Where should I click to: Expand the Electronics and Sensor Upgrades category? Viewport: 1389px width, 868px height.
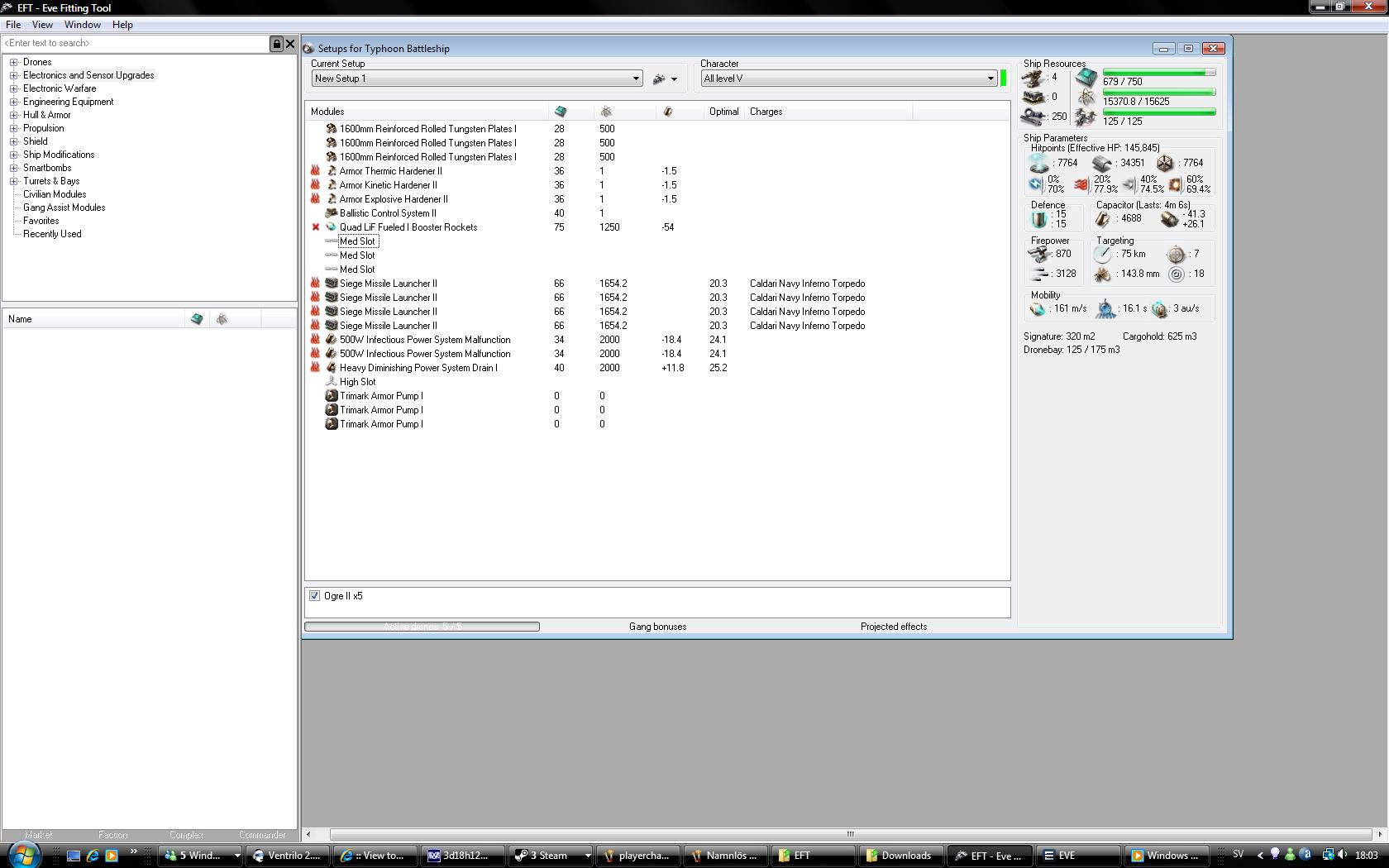click(13, 75)
